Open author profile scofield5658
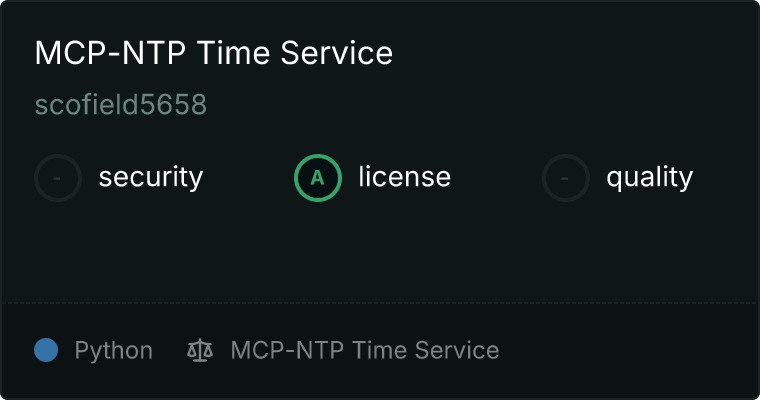Viewport: 760px width, 400px height. tap(121, 104)
